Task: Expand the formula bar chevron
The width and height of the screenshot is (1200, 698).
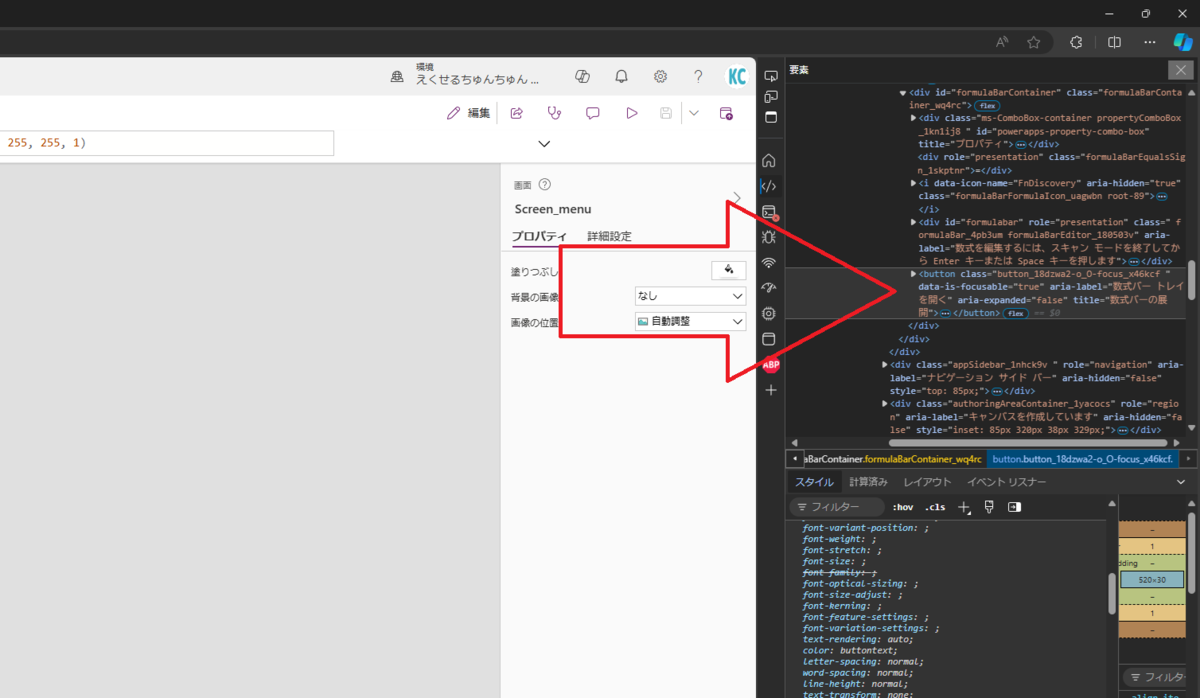Action: point(544,144)
